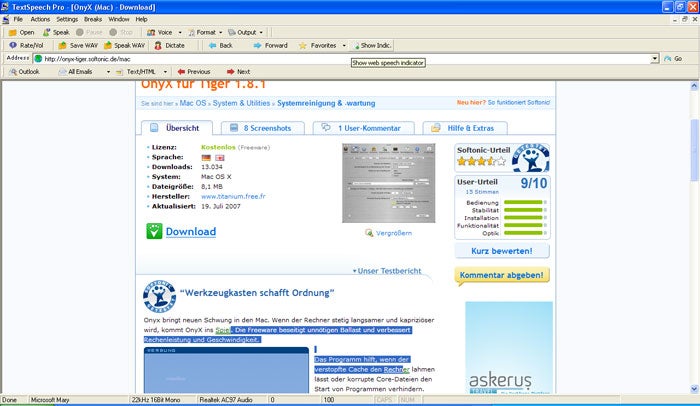
Task: Click the All Emails button
Action: click(x=75, y=71)
